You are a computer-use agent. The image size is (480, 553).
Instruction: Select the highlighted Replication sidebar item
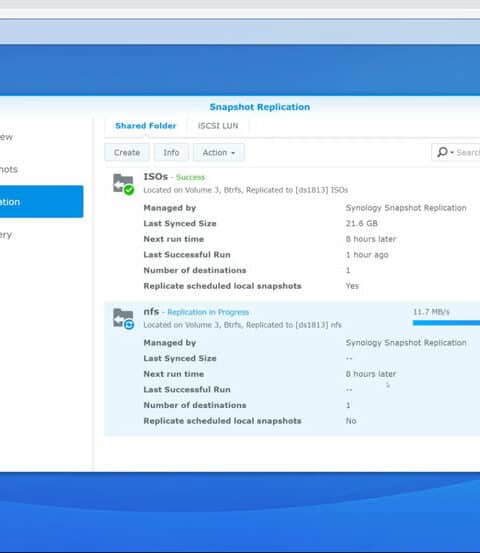(42, 201)
